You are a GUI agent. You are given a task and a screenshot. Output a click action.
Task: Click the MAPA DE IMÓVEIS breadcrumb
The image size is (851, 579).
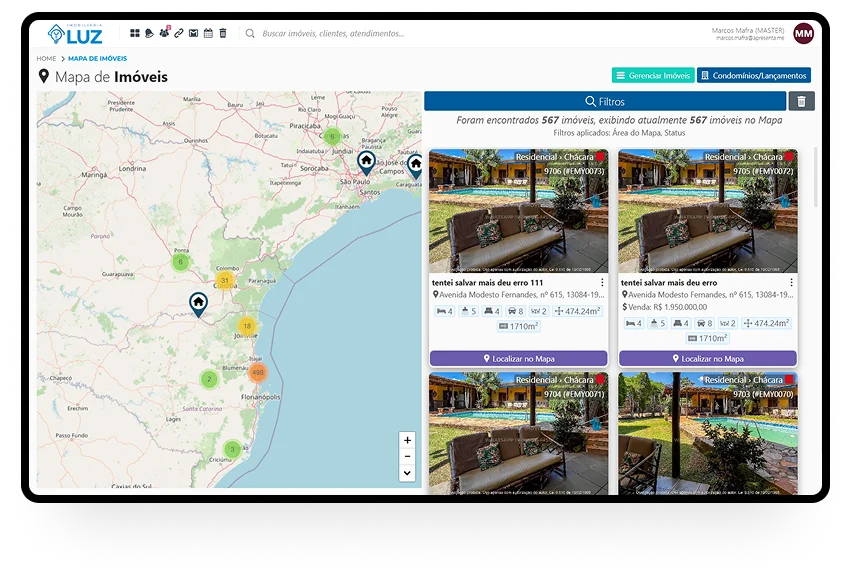(98, 59)
